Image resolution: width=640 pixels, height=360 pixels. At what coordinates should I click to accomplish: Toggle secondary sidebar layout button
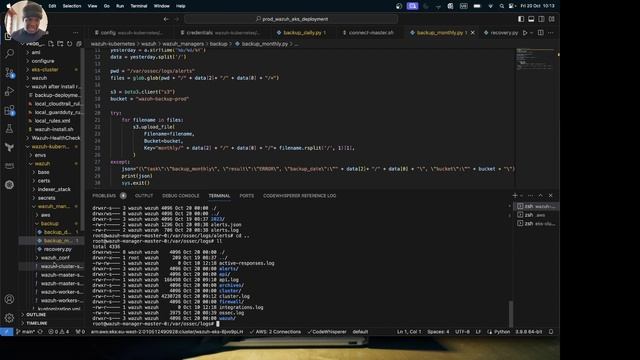click(x=541, y=19)
